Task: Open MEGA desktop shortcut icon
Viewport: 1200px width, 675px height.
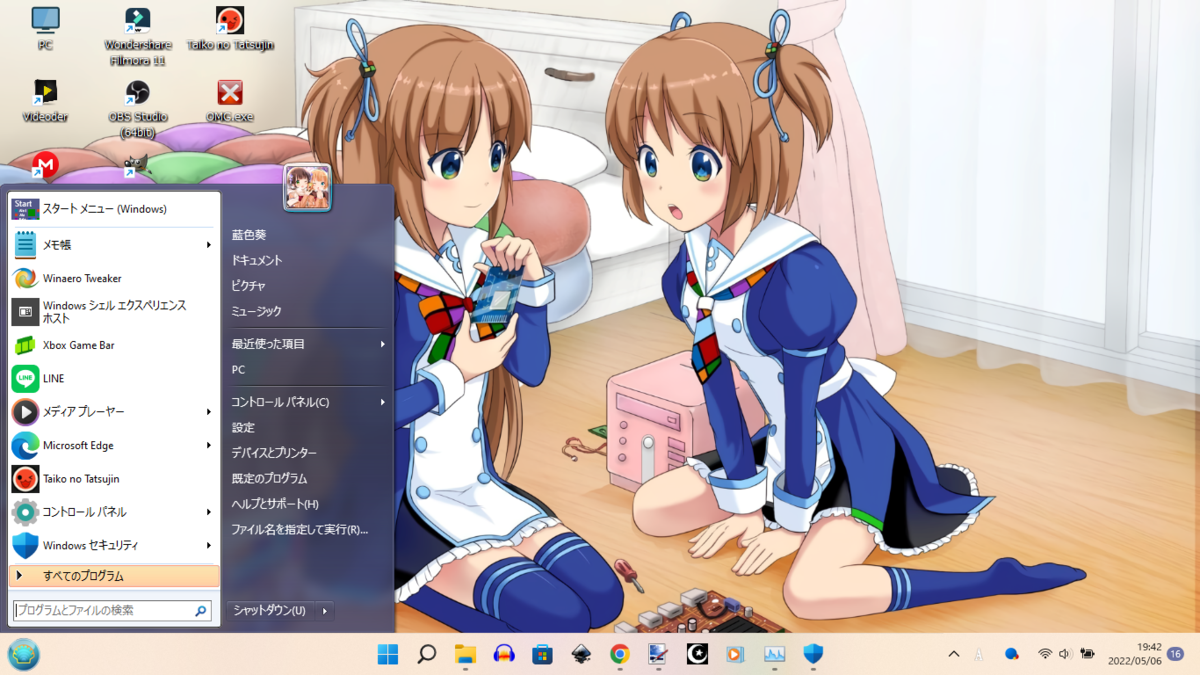Action: pos(45,165)
